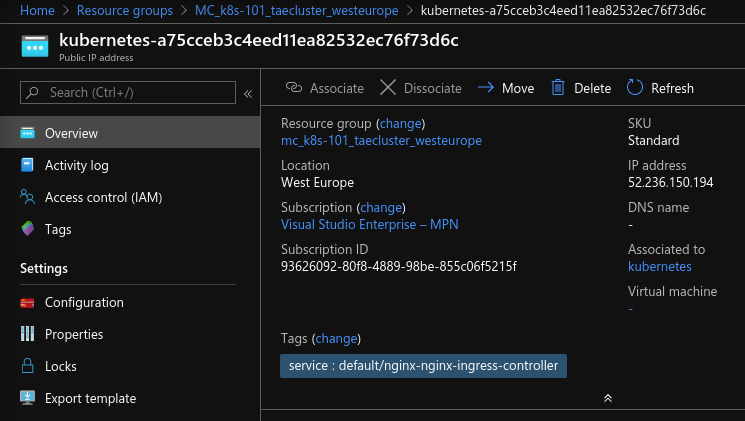Click change next to Tags

336,339
